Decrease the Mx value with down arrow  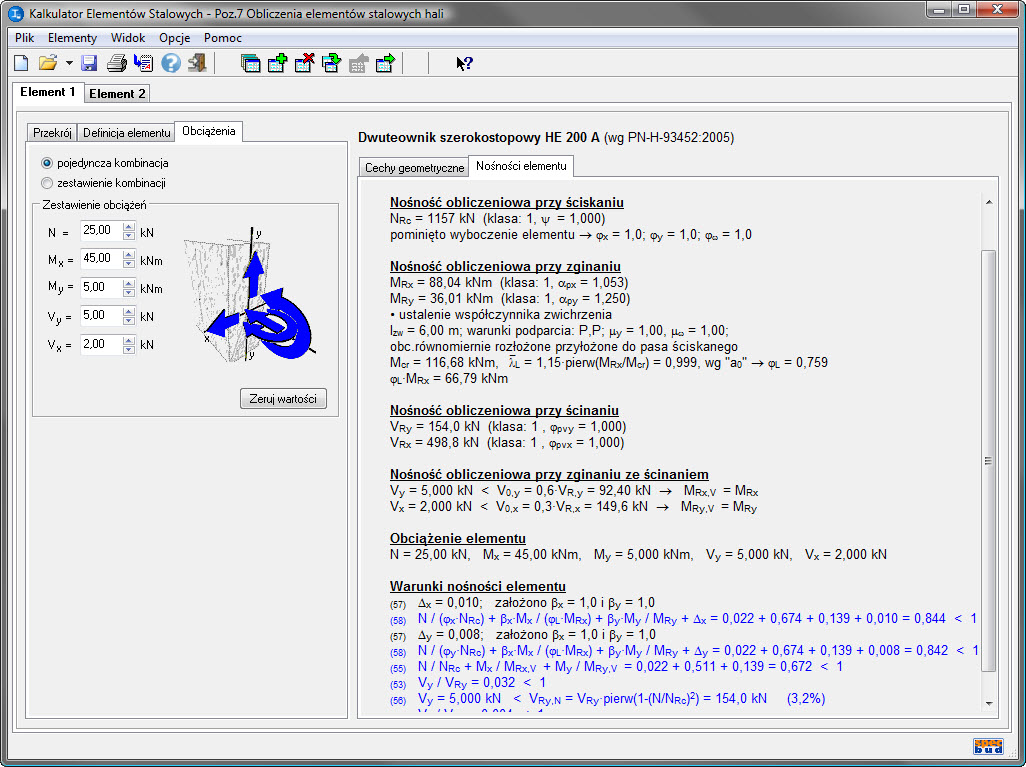point(128,264)
